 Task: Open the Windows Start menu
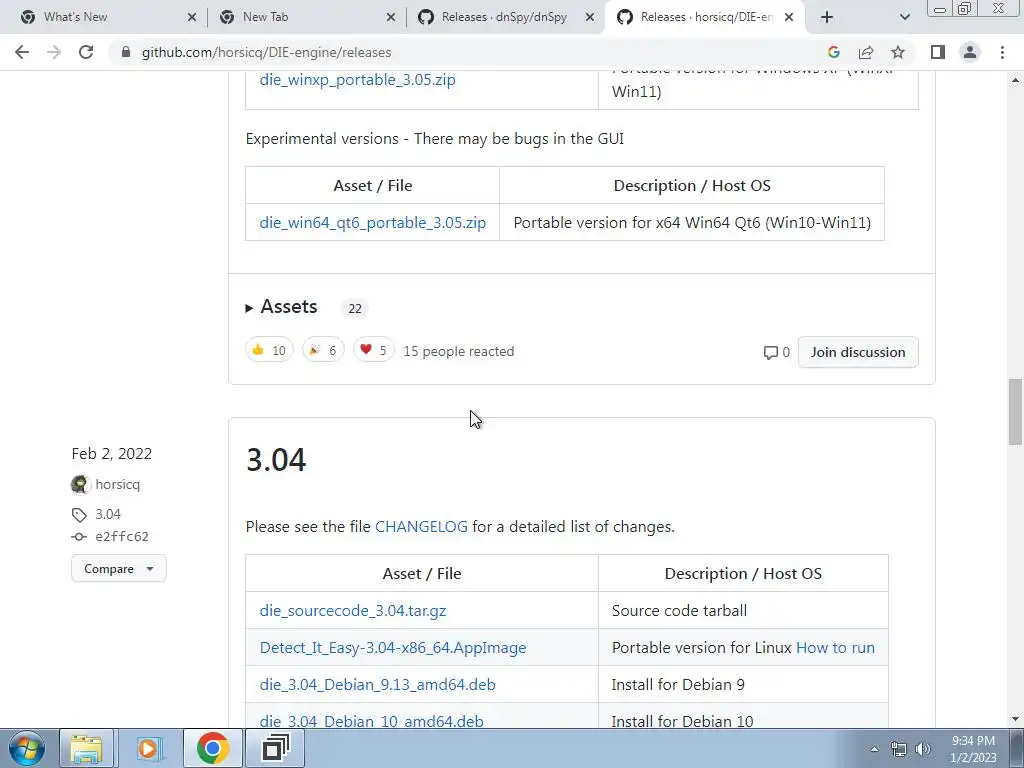pyautogui.click(x=26, y=748)
